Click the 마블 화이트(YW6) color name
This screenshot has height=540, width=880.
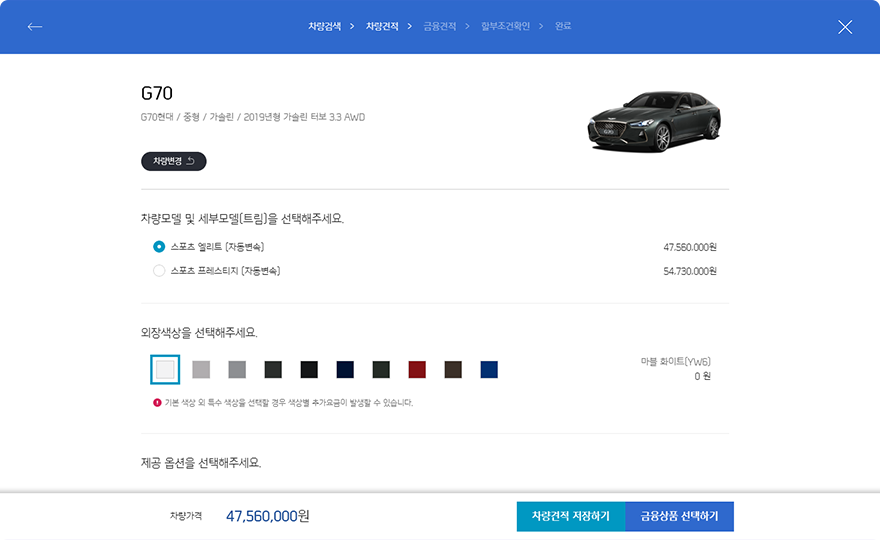676,361
